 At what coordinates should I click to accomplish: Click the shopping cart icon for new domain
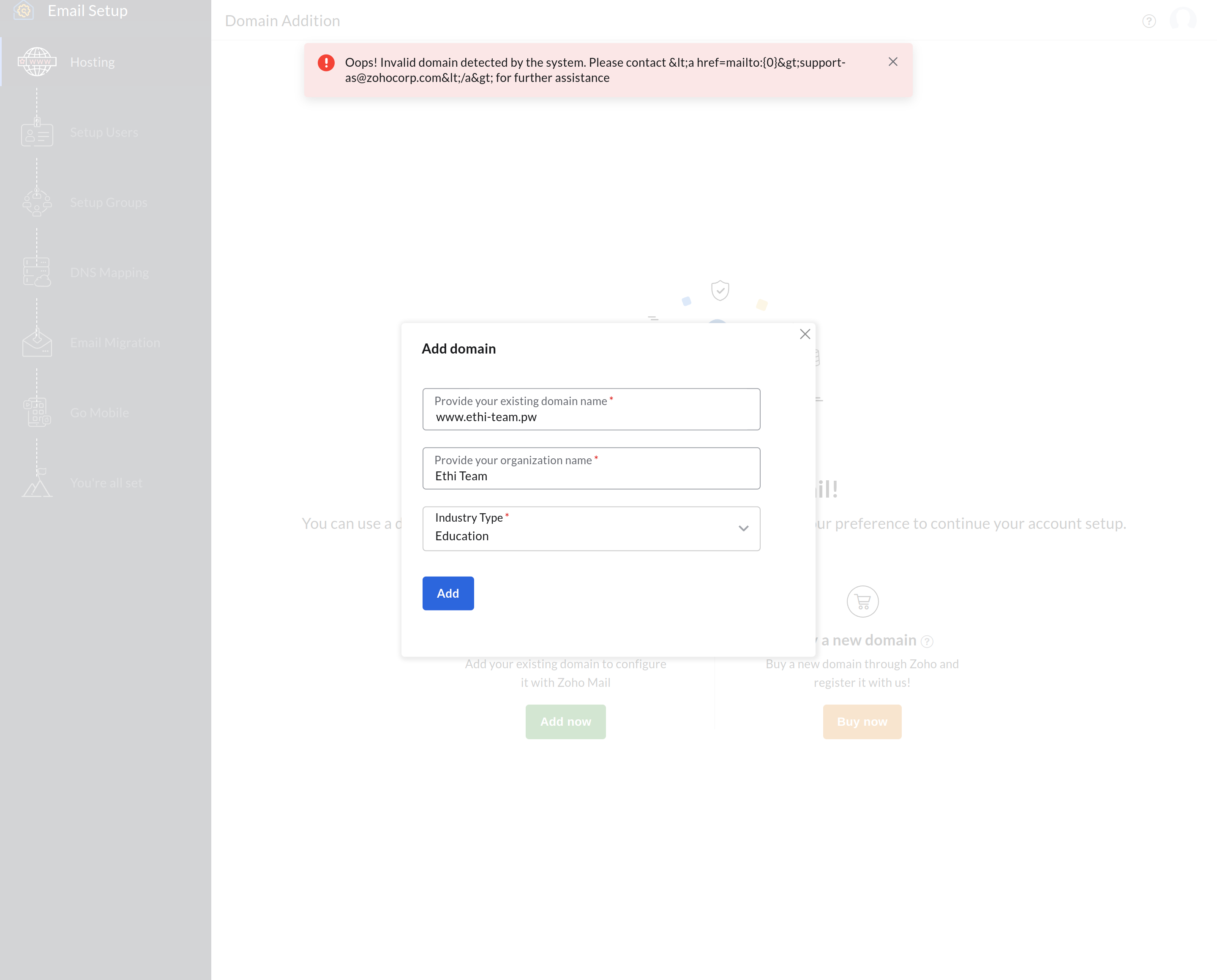tap(862, 602)
